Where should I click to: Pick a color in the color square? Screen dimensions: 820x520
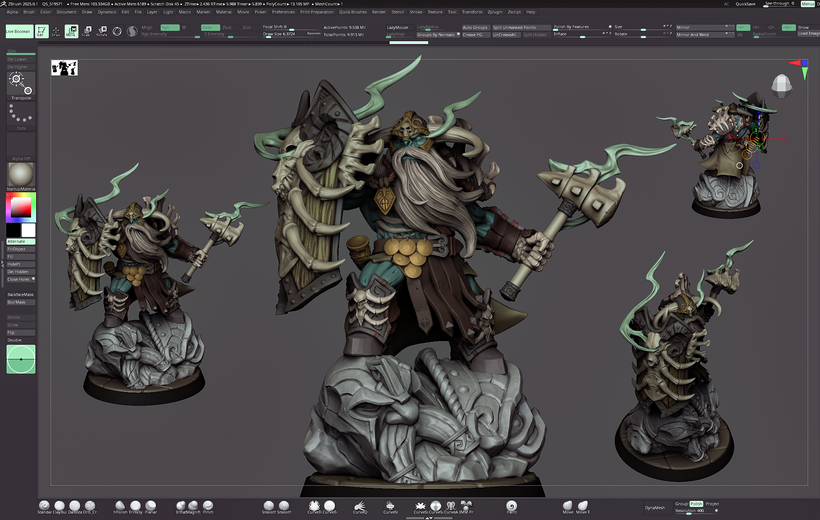20,207
